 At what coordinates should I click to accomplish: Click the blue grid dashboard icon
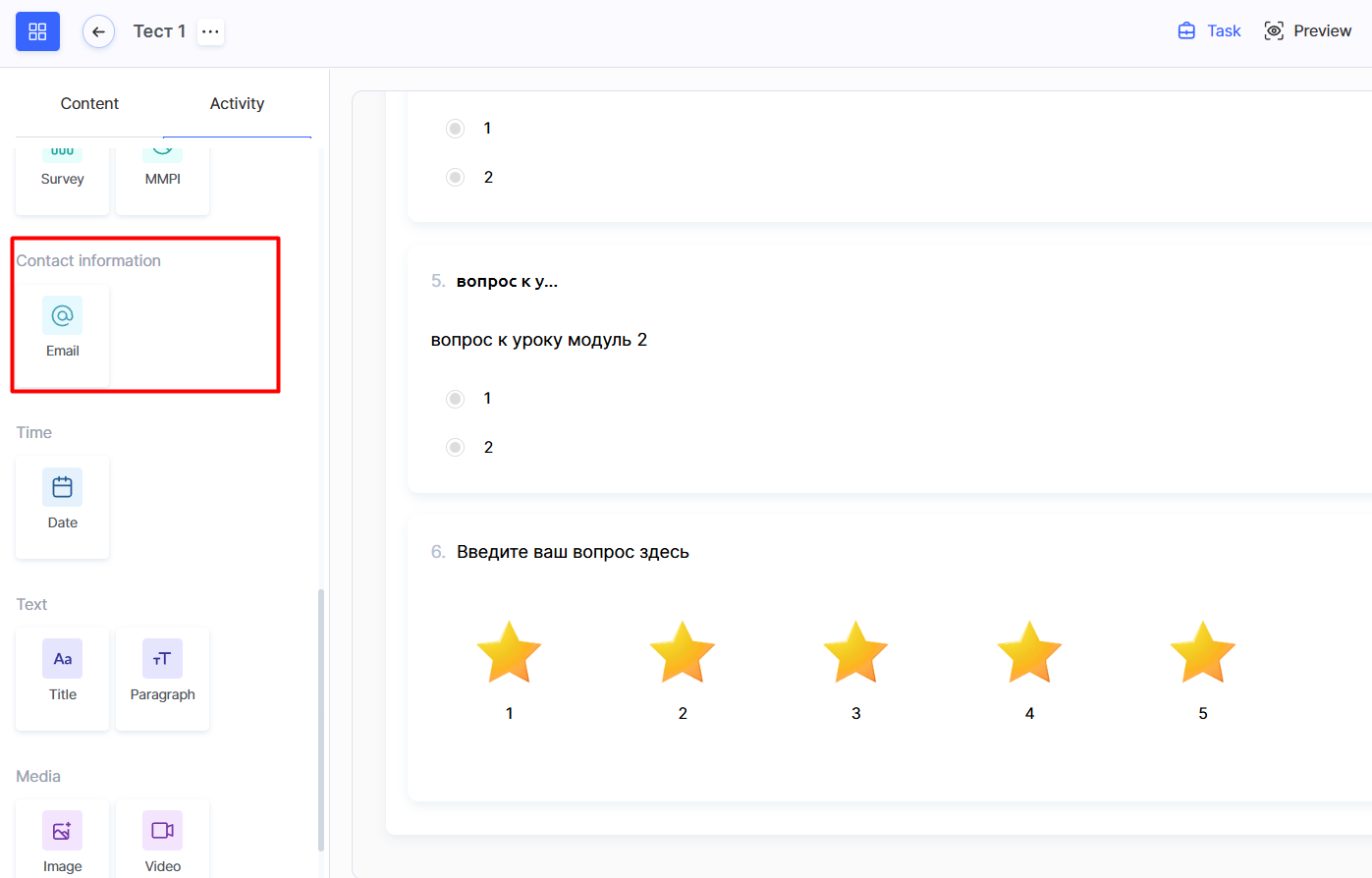pyautogui.click(x=37, y=31)
